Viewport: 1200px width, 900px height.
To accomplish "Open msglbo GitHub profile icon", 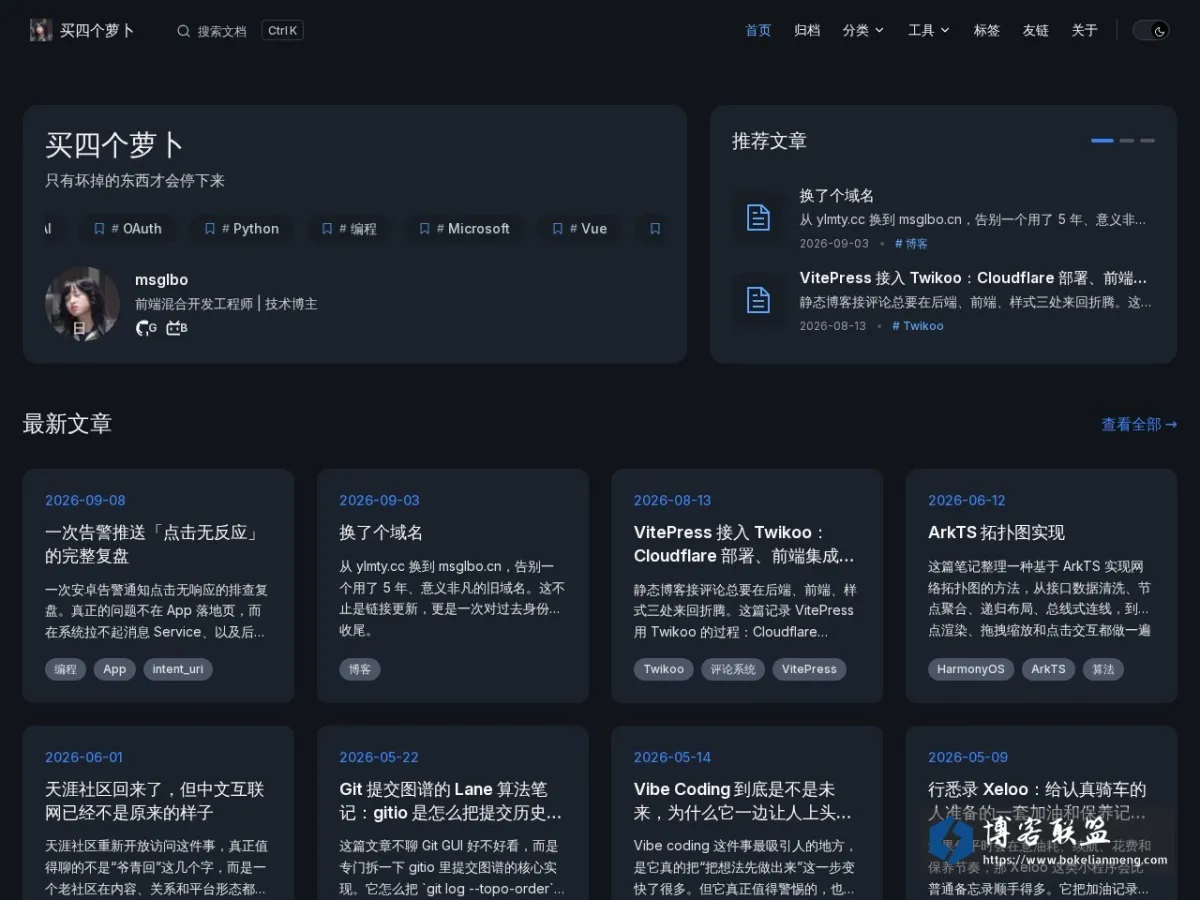I will coord(146,328).
